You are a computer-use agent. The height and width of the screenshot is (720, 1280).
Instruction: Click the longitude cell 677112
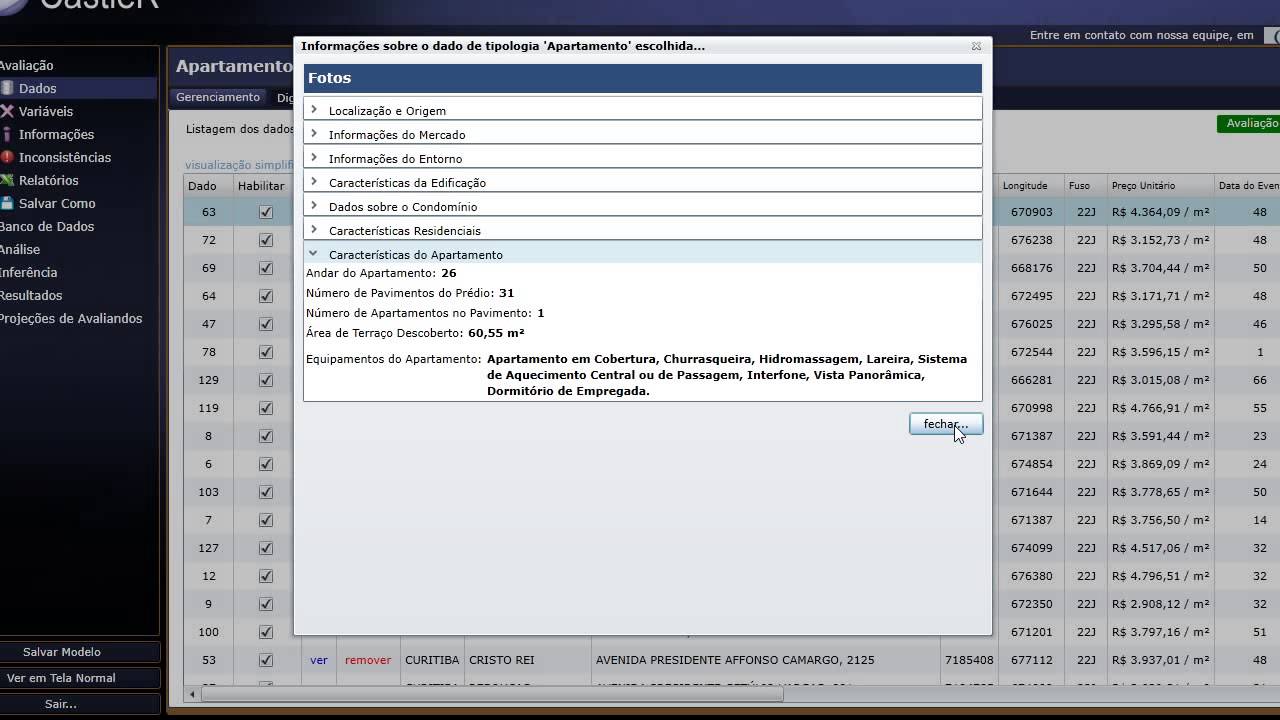(1031, 660)
